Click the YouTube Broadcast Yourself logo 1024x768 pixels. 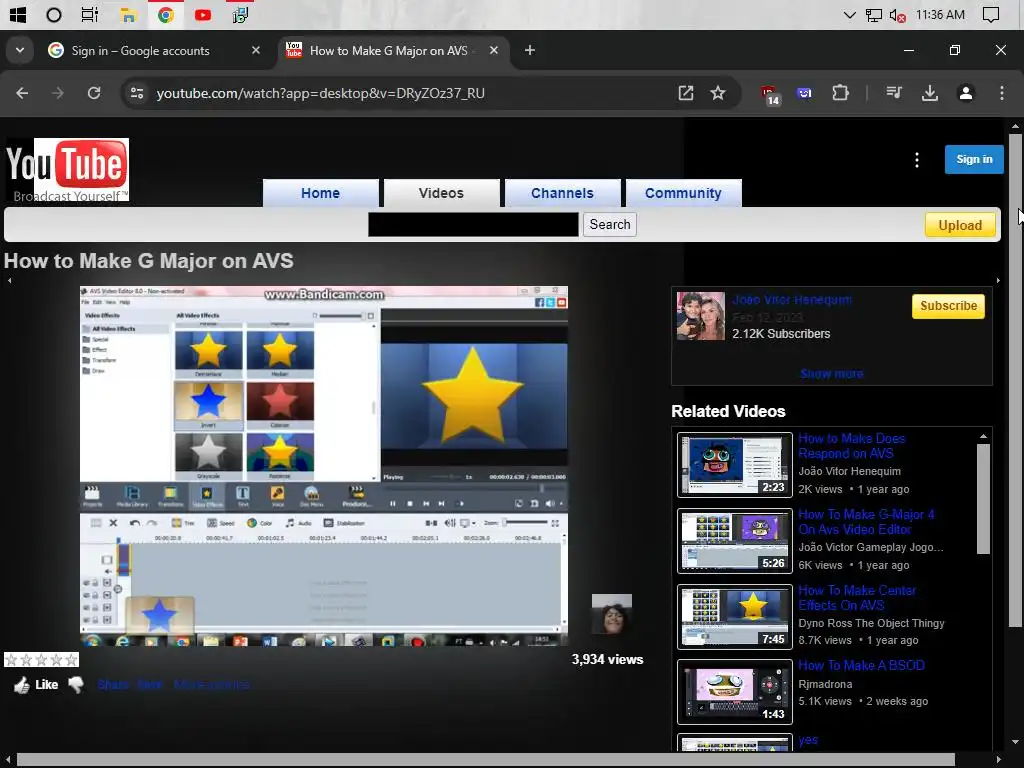[67, 170]
